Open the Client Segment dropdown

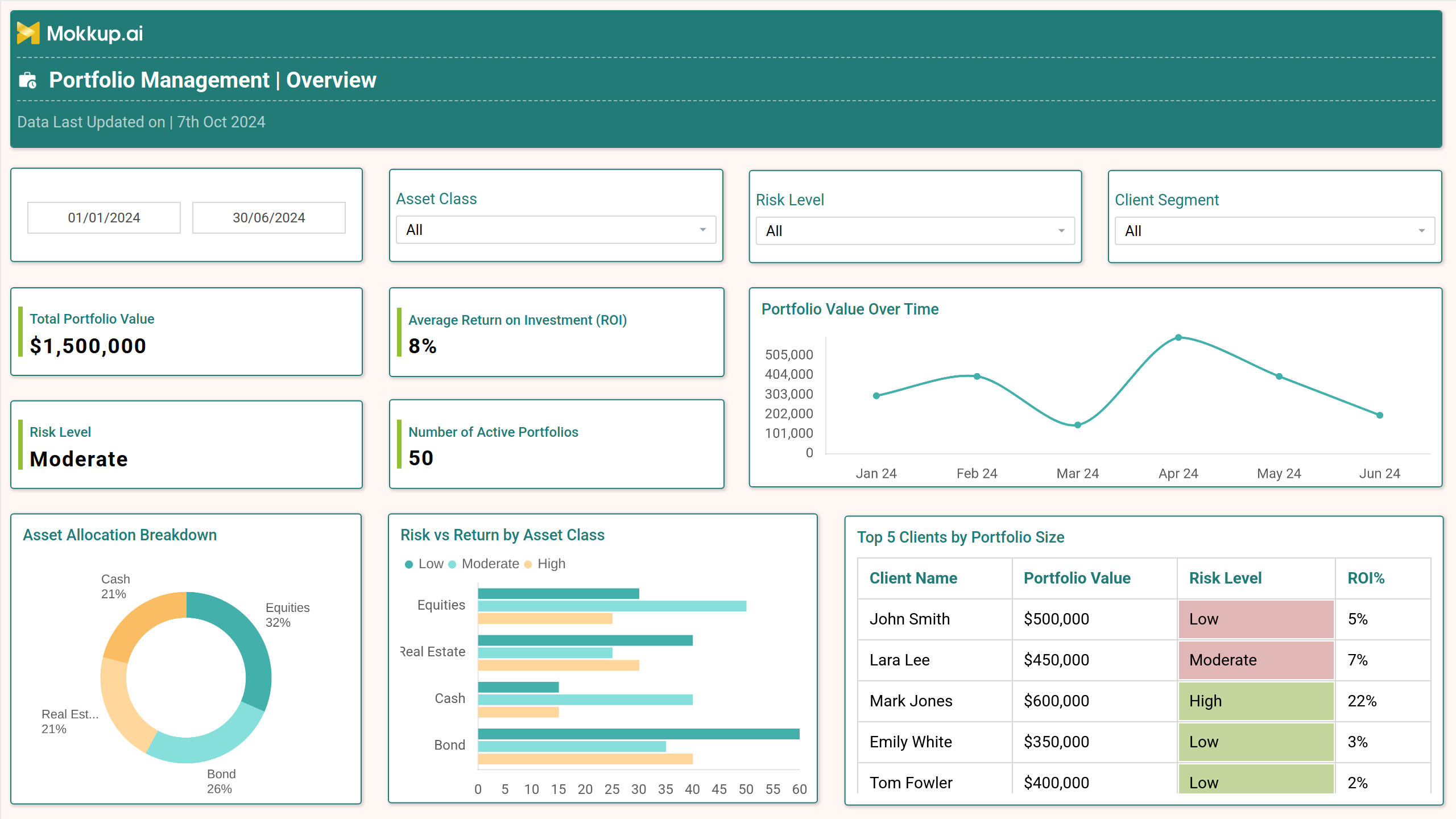[x=1274, y=231]
